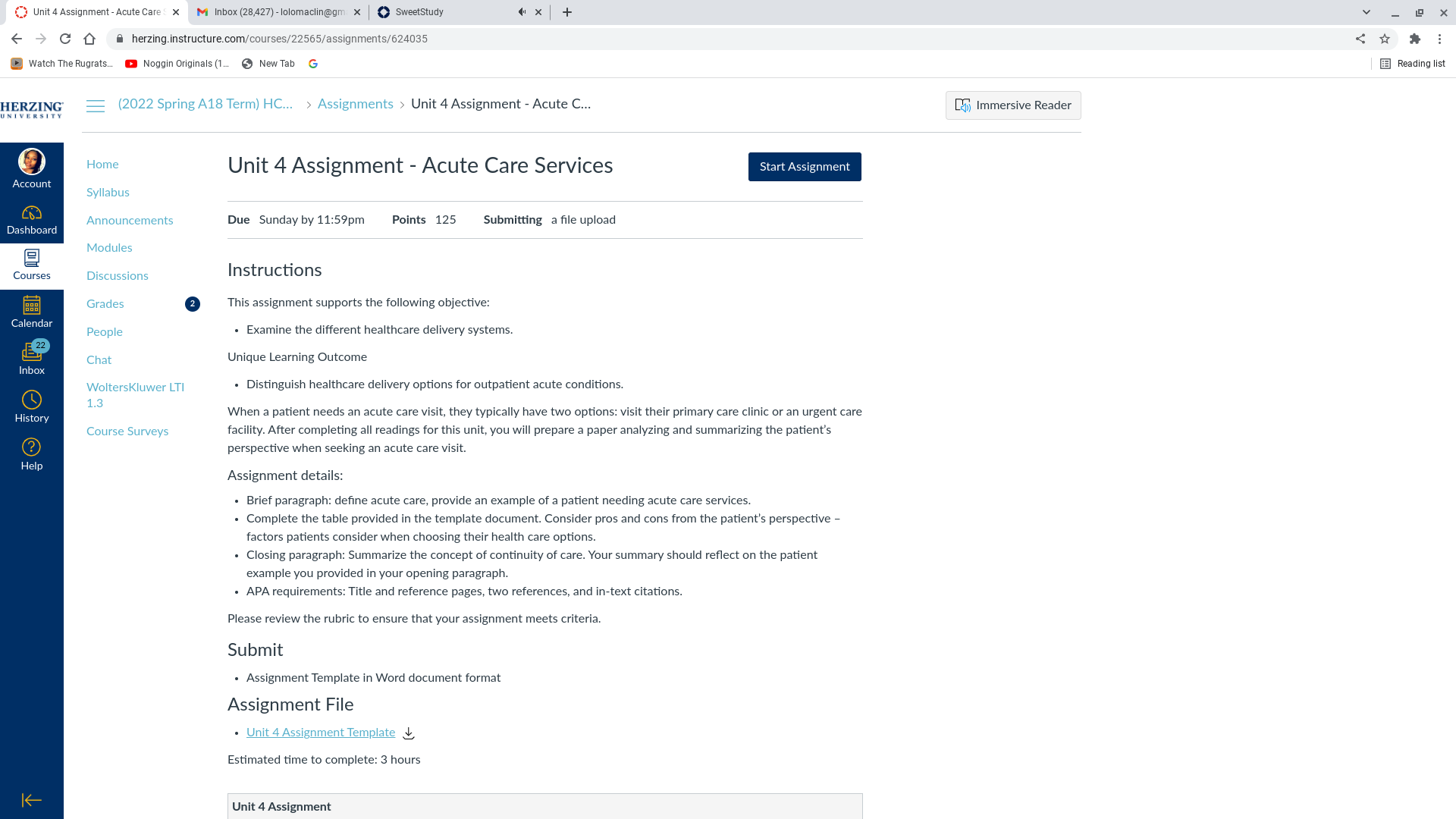Open Noggin Originals bookmark
Screen dimensions: 1456x819
tap(177, 64)
